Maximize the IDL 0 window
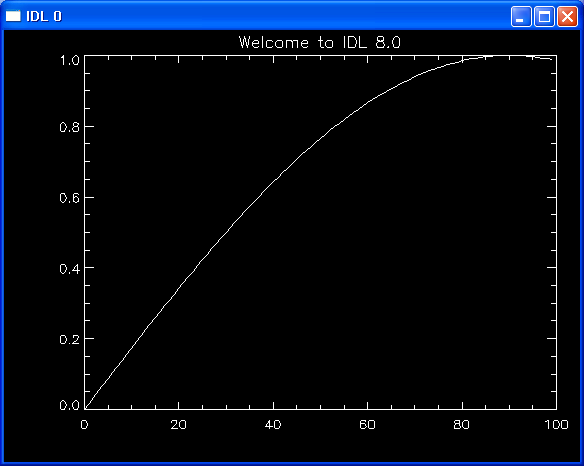 [544, 16]
